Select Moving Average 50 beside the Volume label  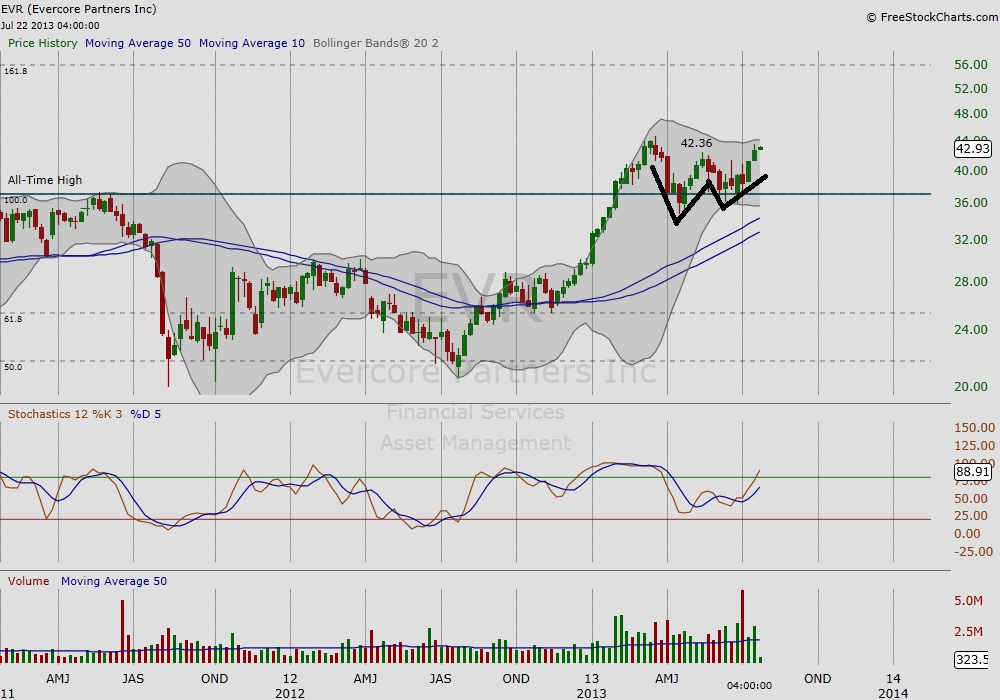click(x=114, y=581)
